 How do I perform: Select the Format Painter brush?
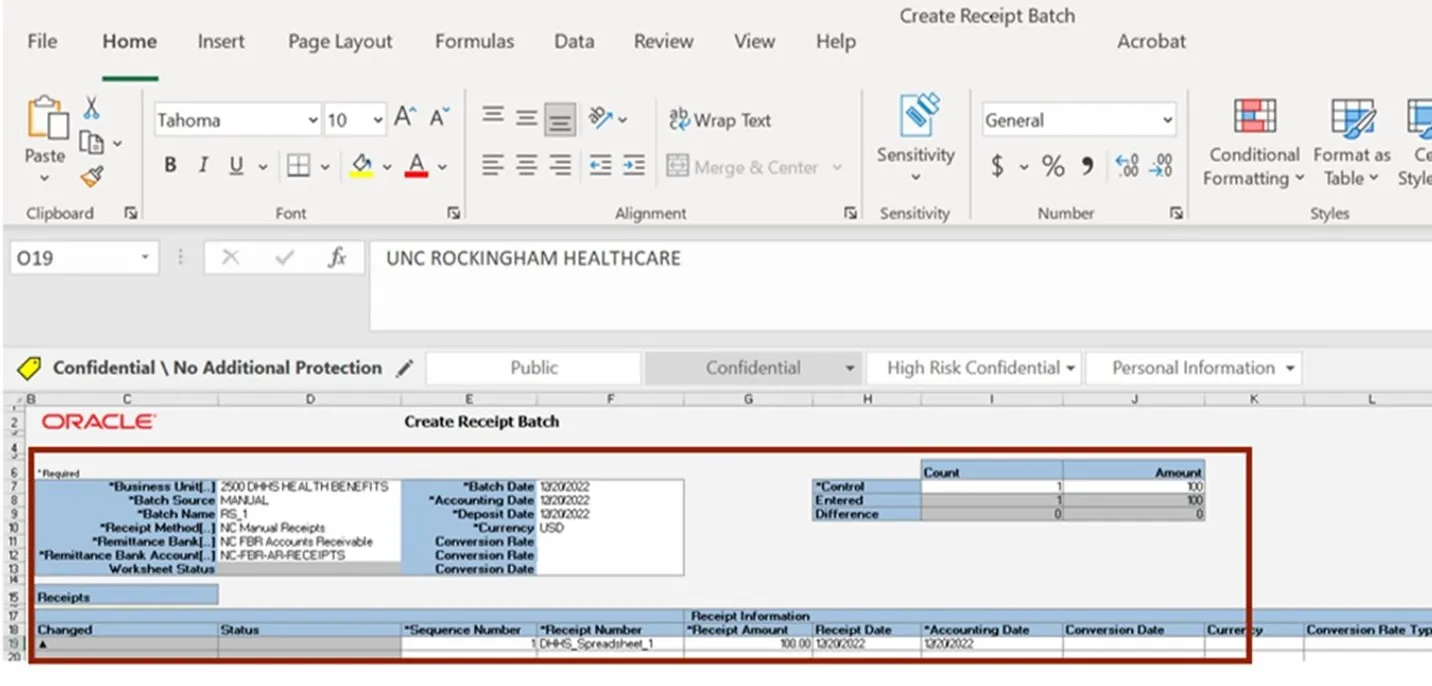(x=92, y=177)
